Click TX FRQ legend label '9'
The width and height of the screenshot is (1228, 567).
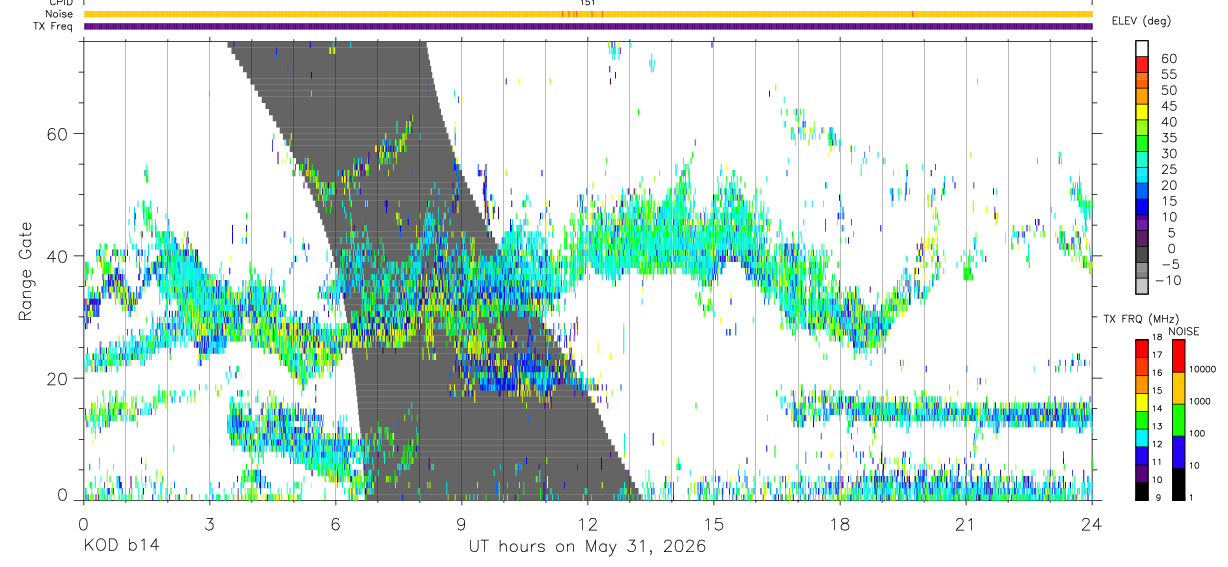click(x=1158, y=498)
